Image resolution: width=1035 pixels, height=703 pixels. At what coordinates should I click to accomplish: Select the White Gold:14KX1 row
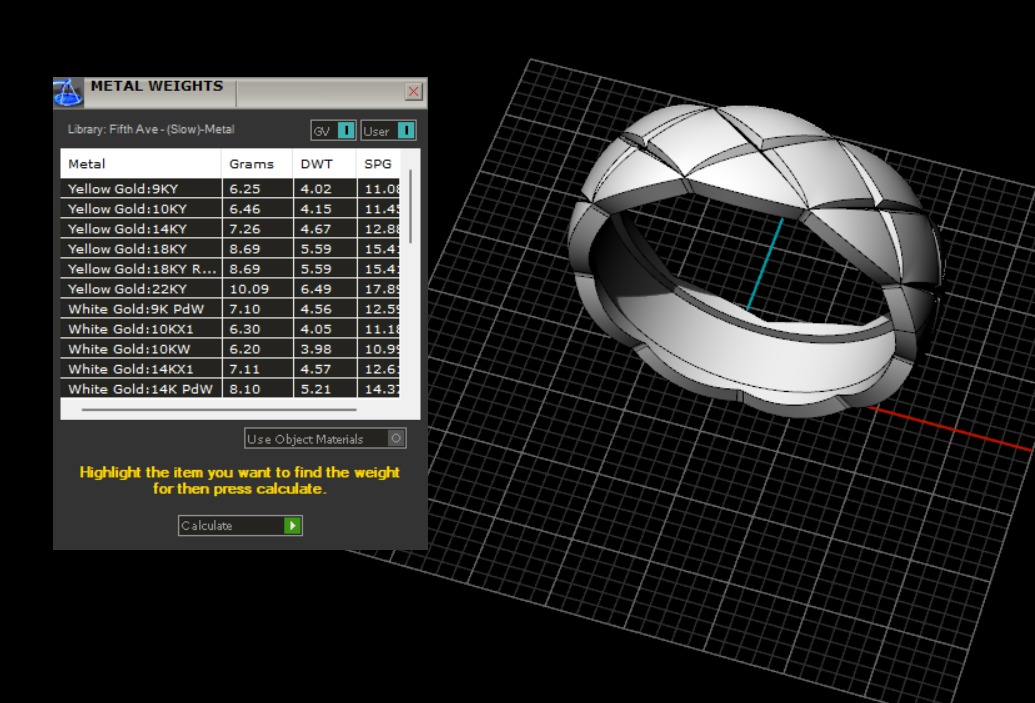(x=230, y=369)
